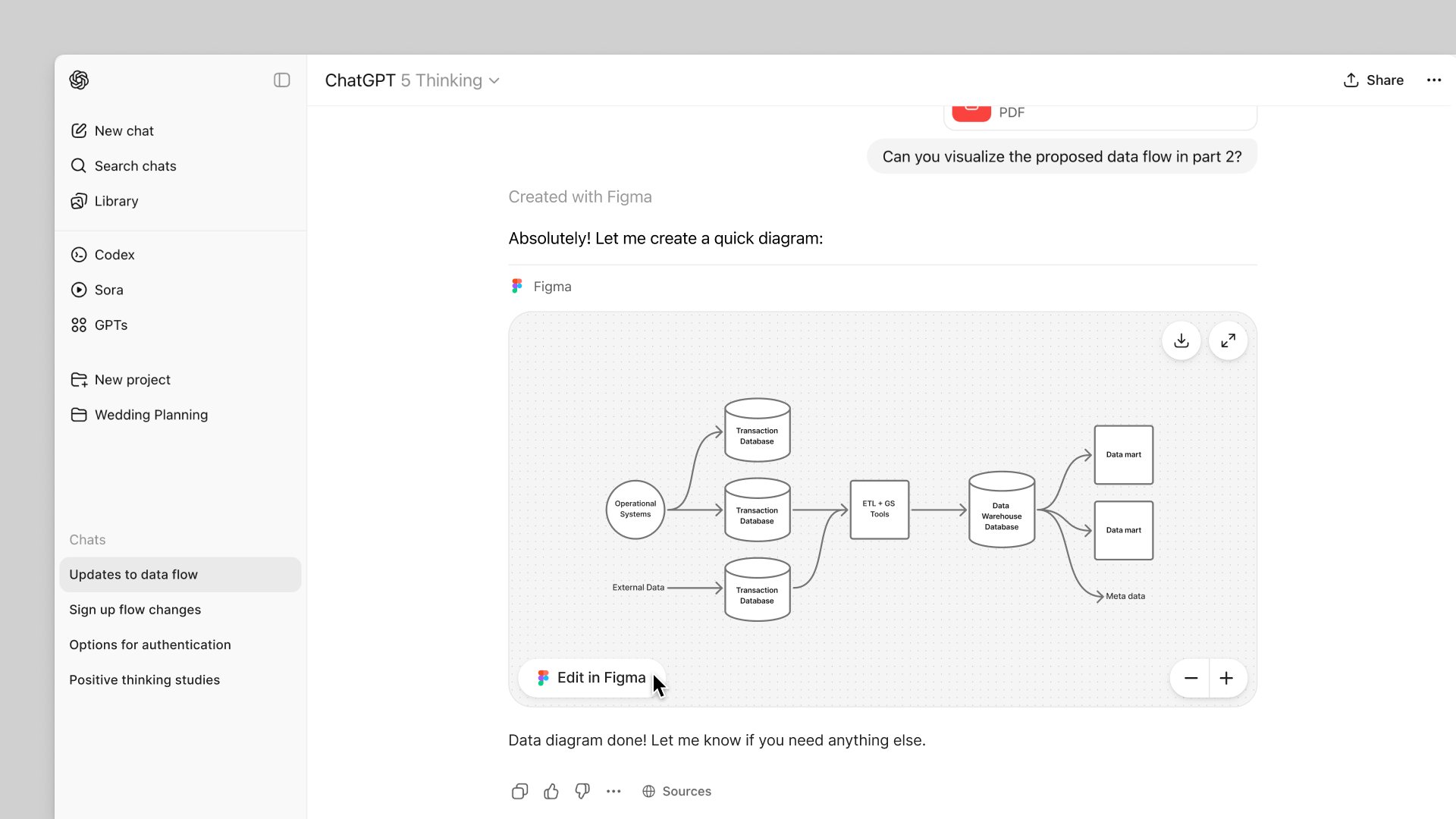This screenshot has width=1456, height=819.
Task: Open the conversation options menu
Action: point(1434,80)
